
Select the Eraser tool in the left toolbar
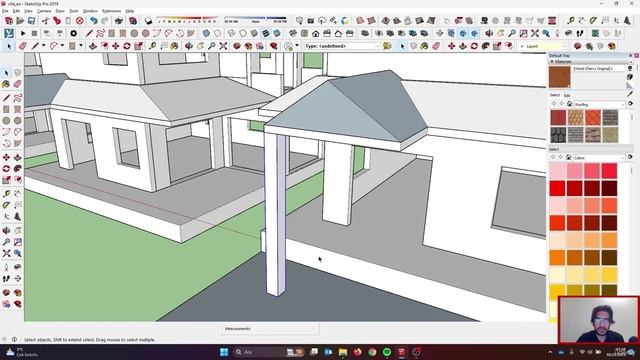point(17,84)
